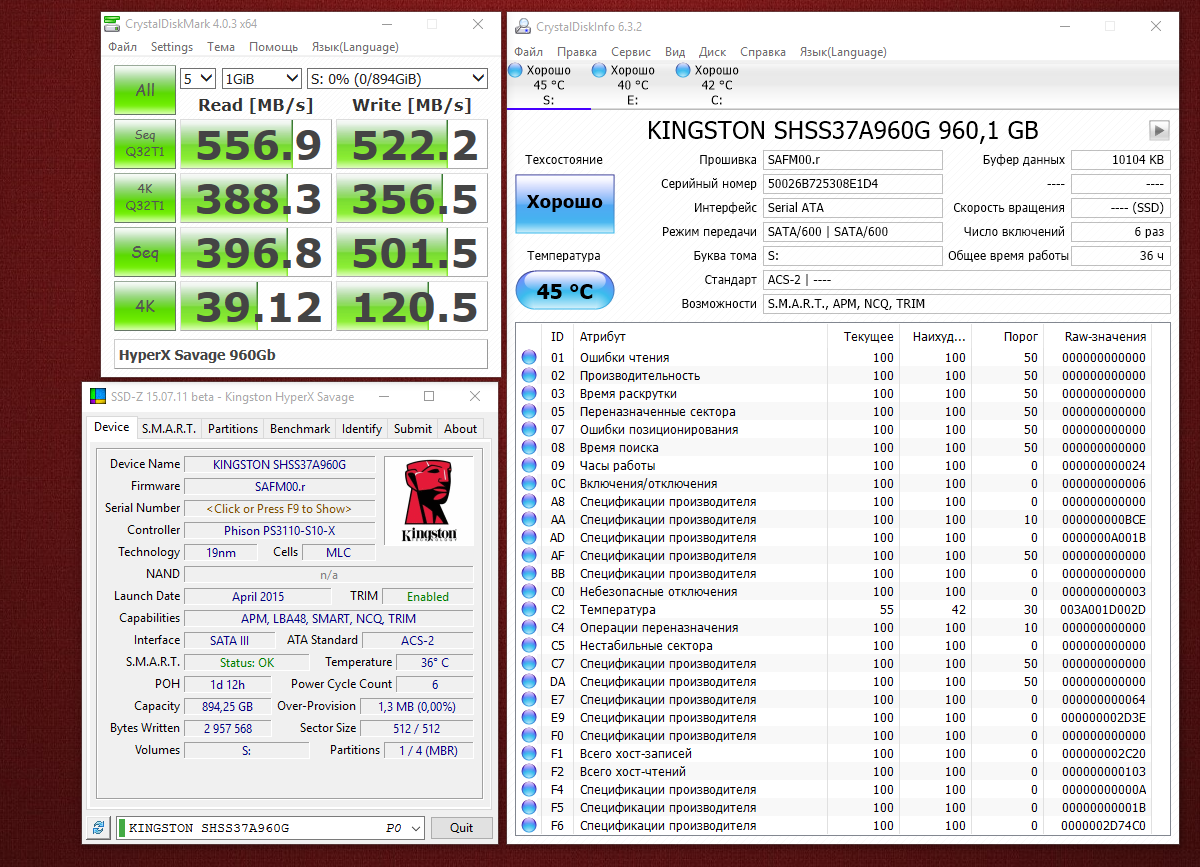1200x867 pixels.
Task: Open the Settings menu in CrystalDiskMark
Action: [x=172, y=47]
